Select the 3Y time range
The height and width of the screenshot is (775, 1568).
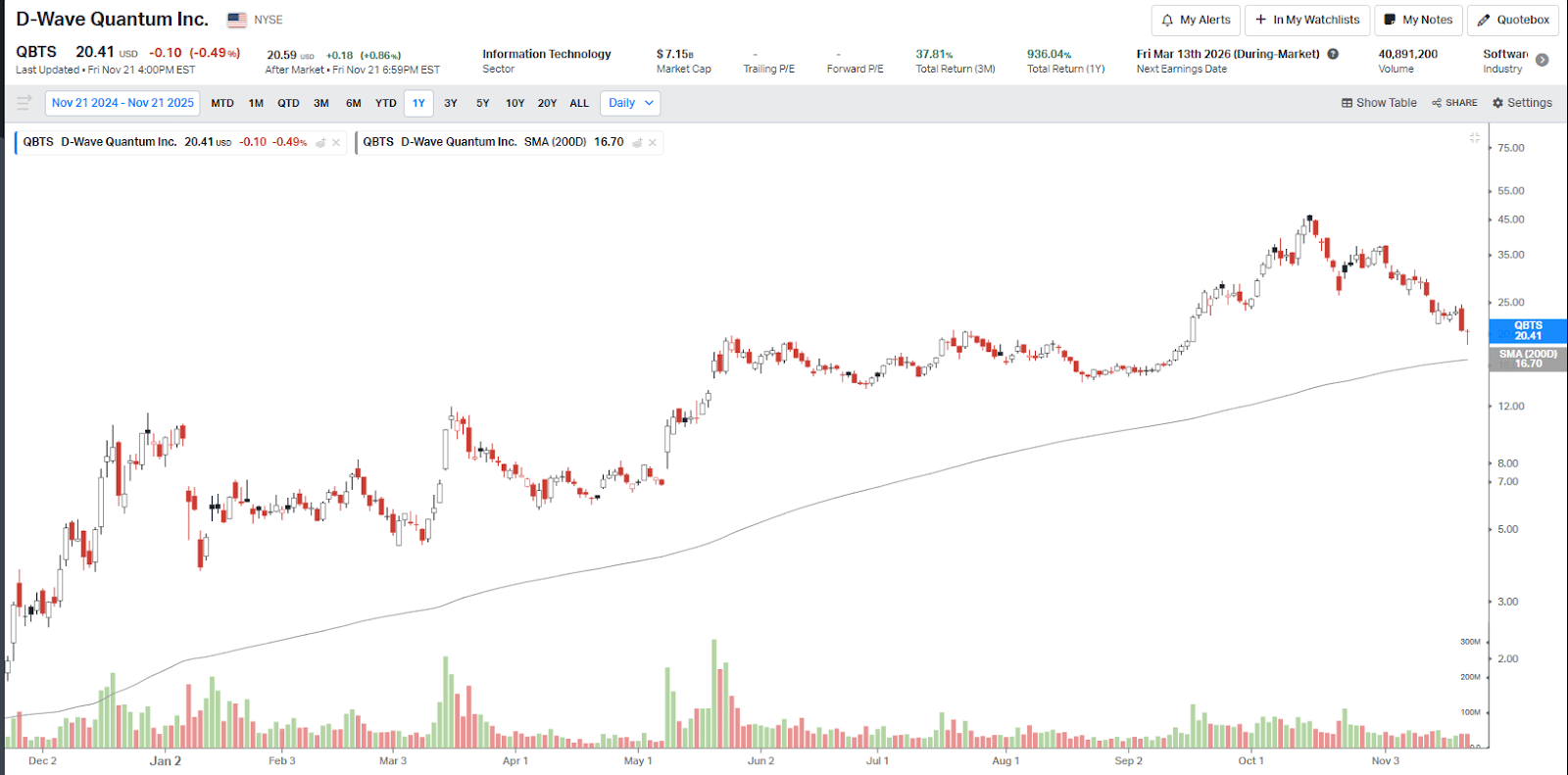pyautogui.click(x=451, y=103)
